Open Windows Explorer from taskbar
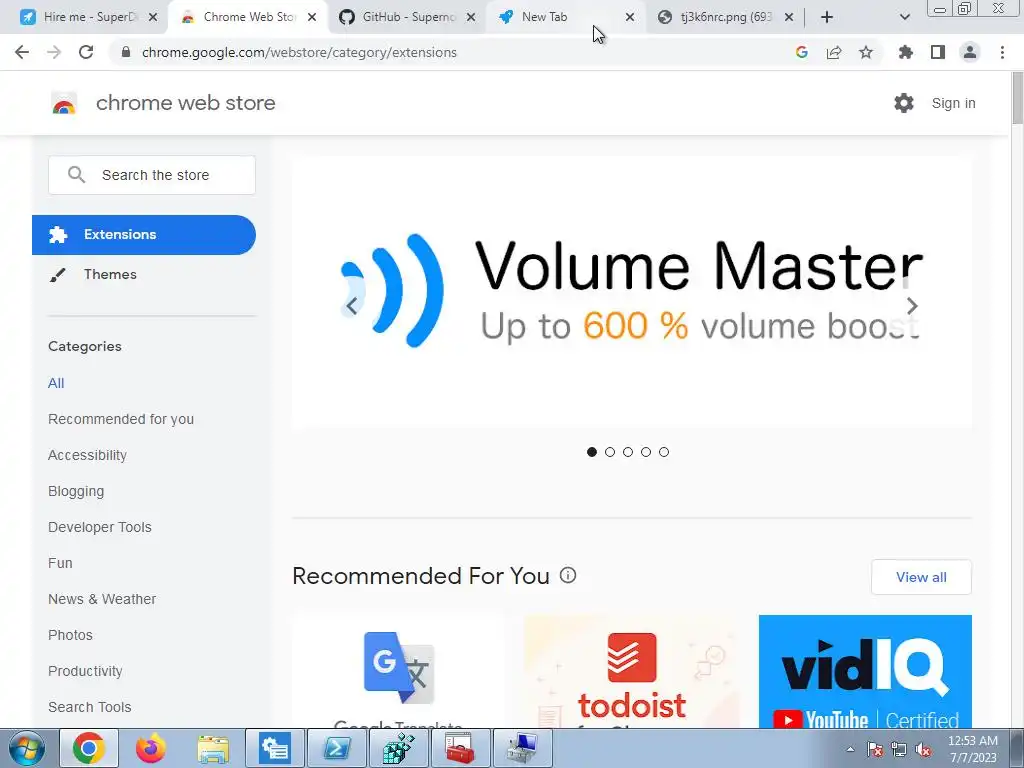The image size is (1024, 768). click(213, 748)
